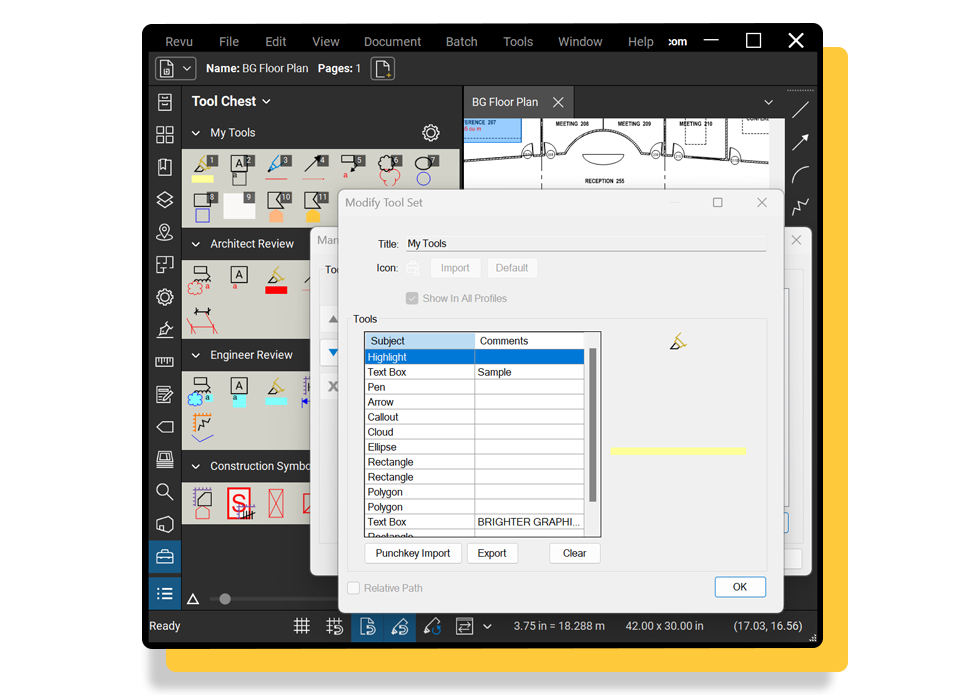Open the Batch menu
This screenshot has height=695, width=973.
(x=462, y=42)
